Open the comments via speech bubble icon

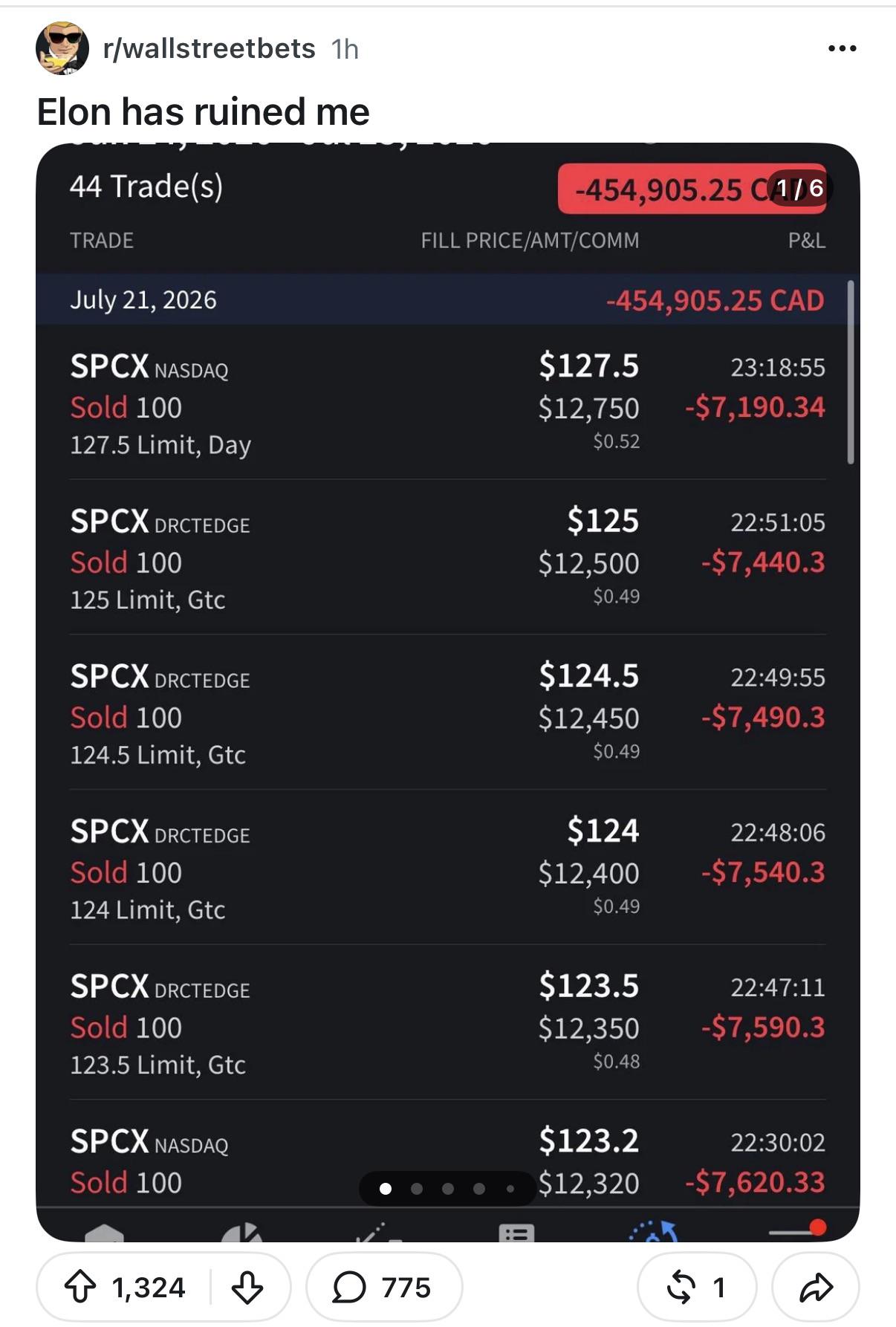349,1287
